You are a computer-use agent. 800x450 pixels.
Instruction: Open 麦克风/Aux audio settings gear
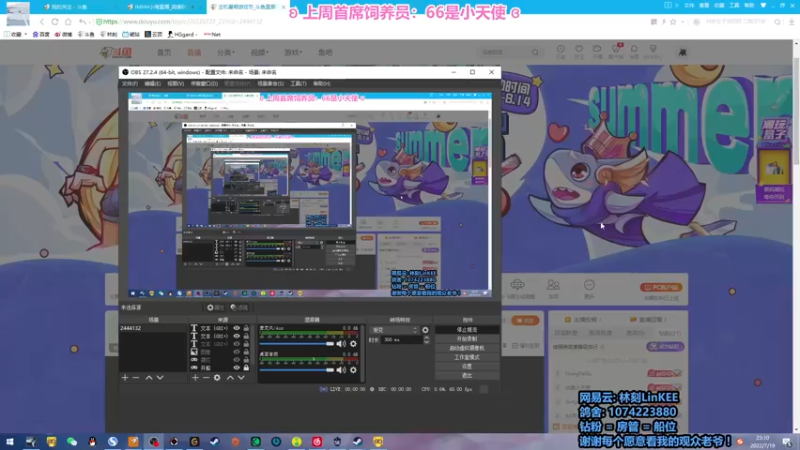(x=353, y=344)
